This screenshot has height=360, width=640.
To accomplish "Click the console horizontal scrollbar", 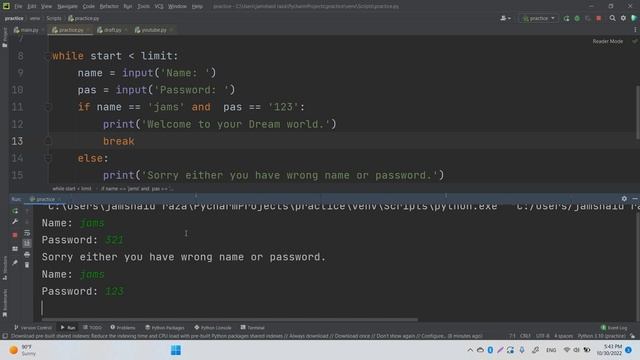I will [x=229, y=320].
